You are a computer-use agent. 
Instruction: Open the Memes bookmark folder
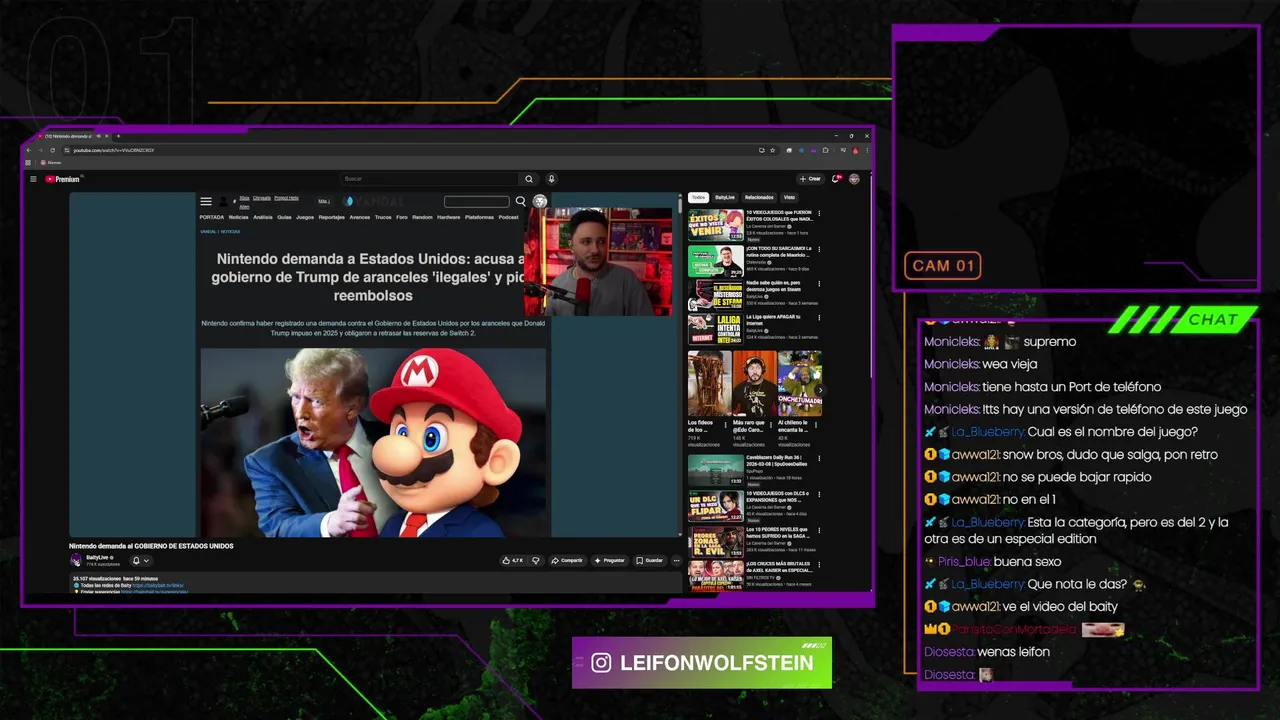52,162
